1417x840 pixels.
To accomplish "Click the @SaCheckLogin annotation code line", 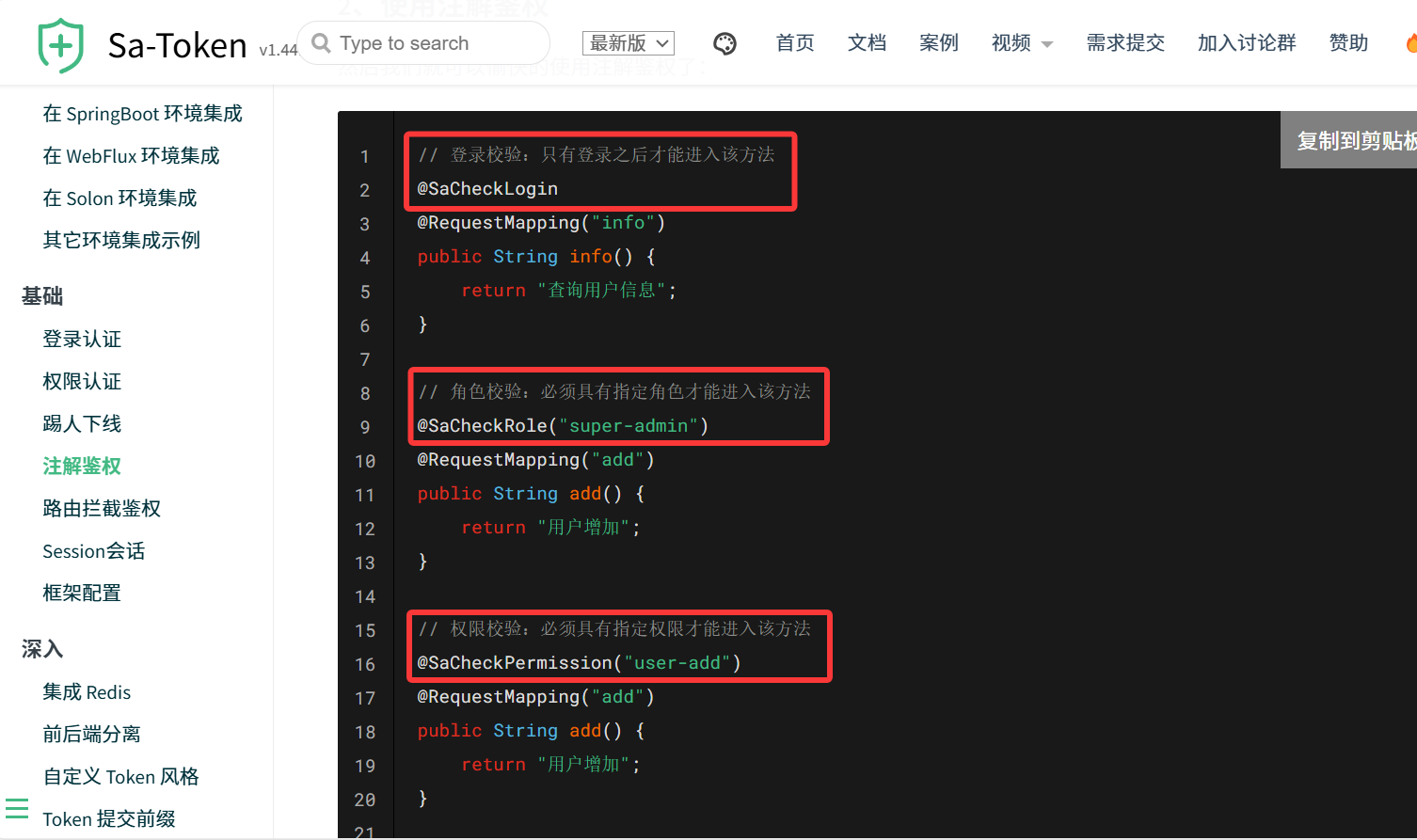I will (x=487, y=189).
